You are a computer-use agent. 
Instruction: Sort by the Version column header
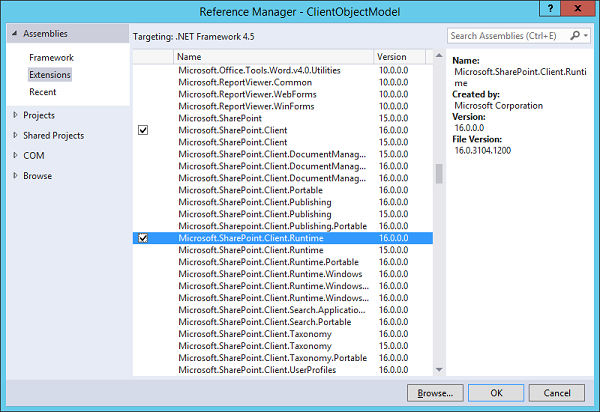point(399,57)
